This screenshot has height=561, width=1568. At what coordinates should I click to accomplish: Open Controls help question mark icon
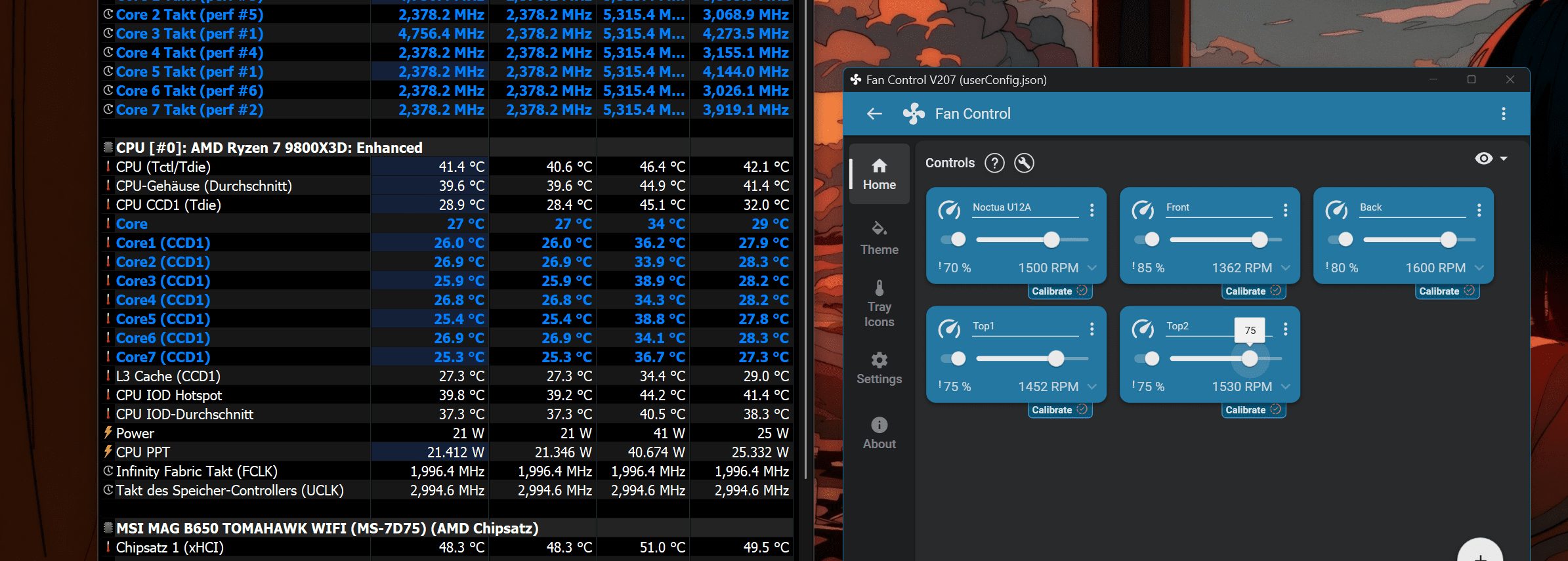click(x=994, y=163)
